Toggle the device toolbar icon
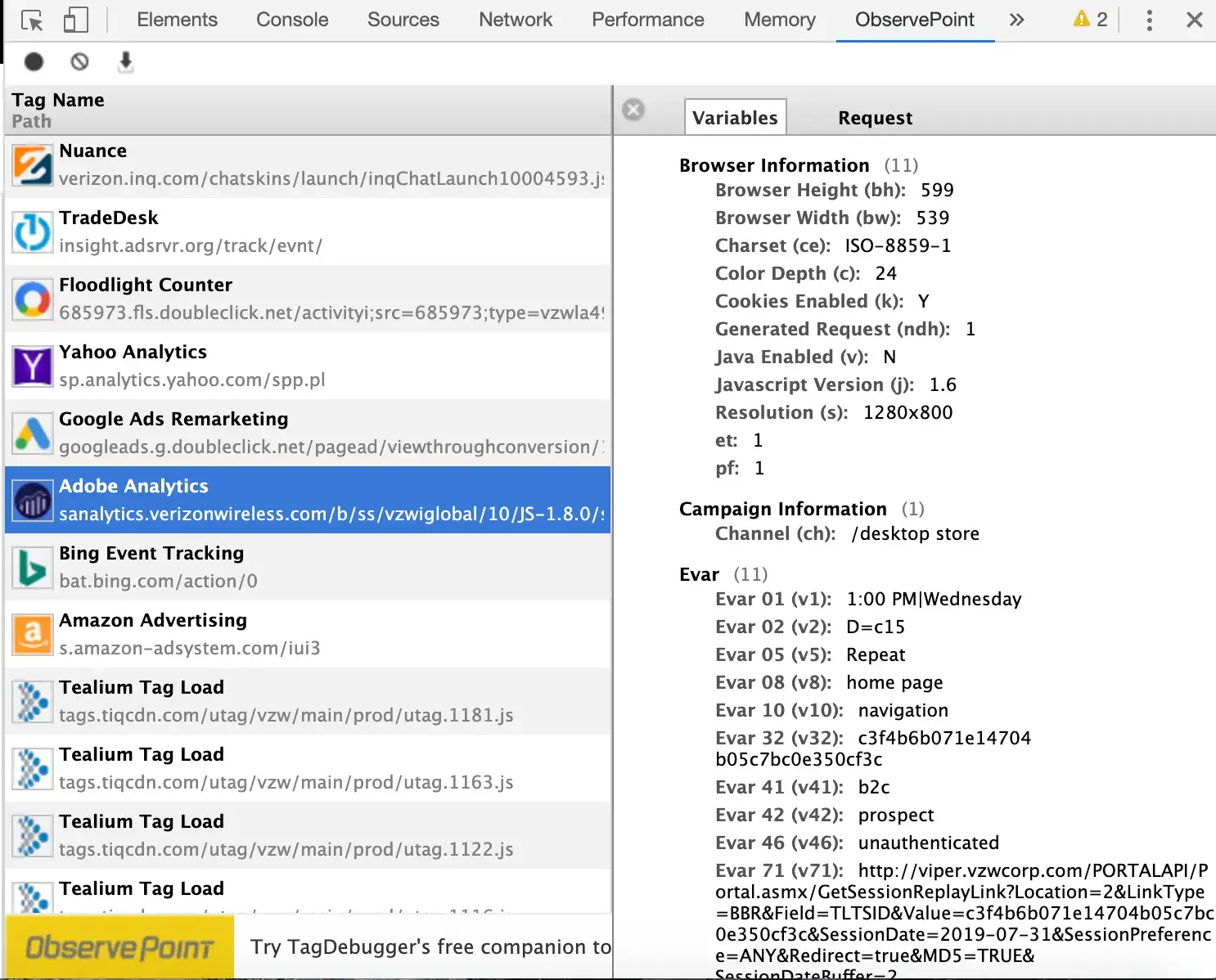1216x980 pixels. tap(75, 20)
